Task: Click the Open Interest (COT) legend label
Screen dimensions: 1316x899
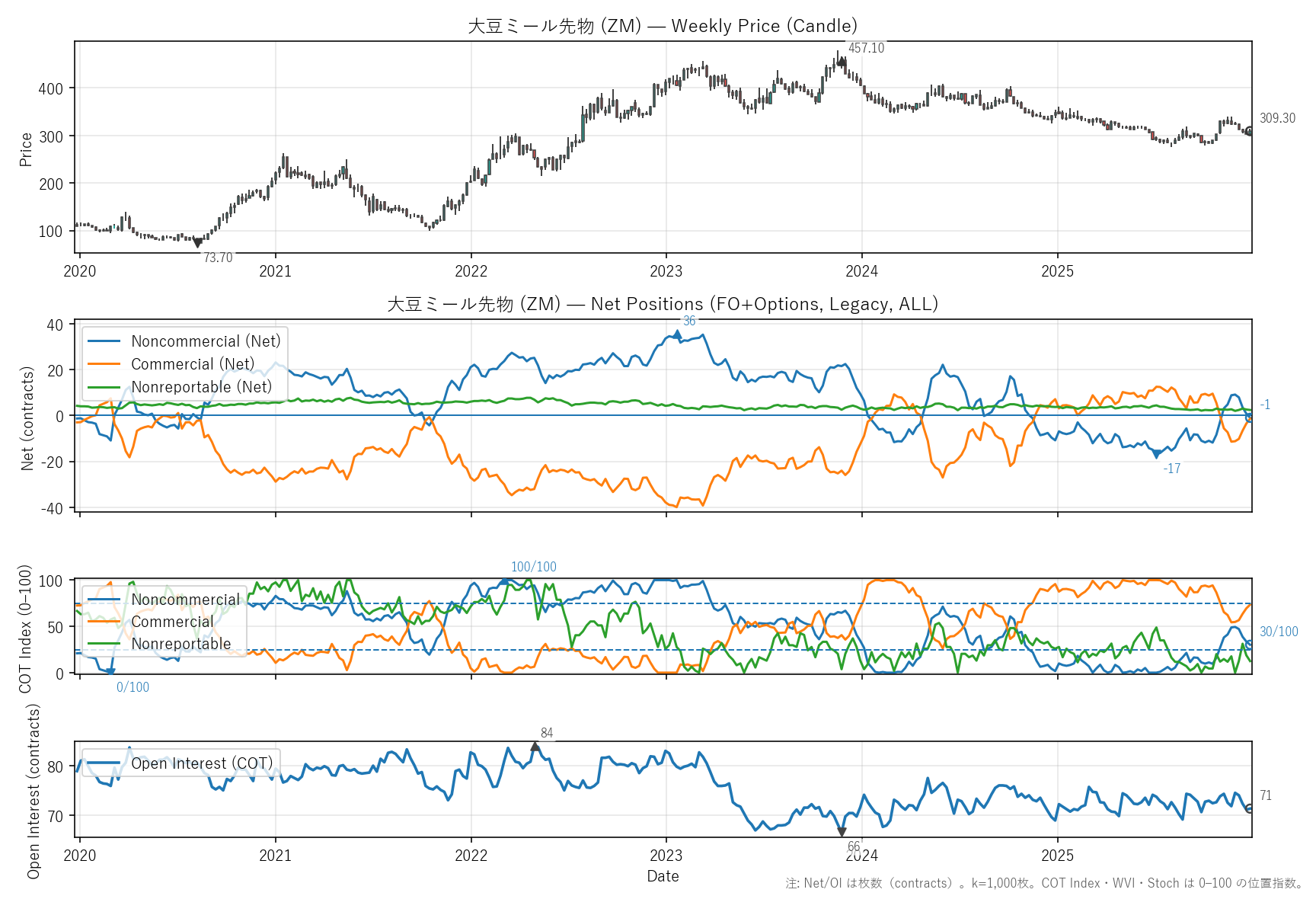Action: click(202, 763)
